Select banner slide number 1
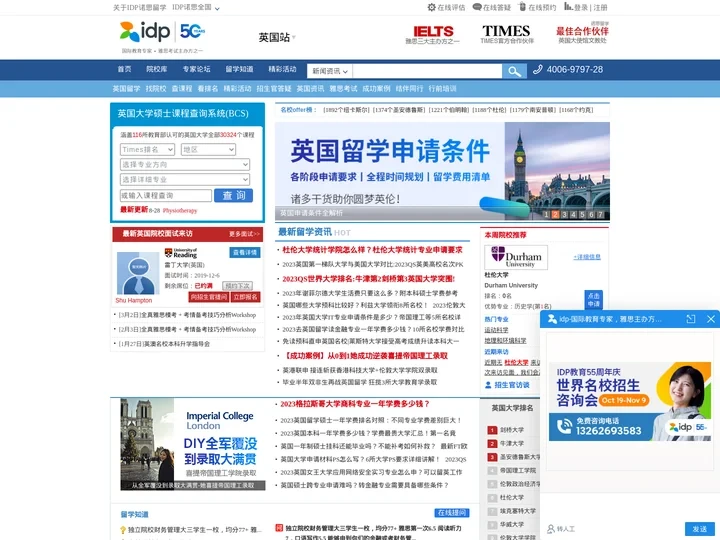This screenshot has width=720, height=540. coord(546,214)
